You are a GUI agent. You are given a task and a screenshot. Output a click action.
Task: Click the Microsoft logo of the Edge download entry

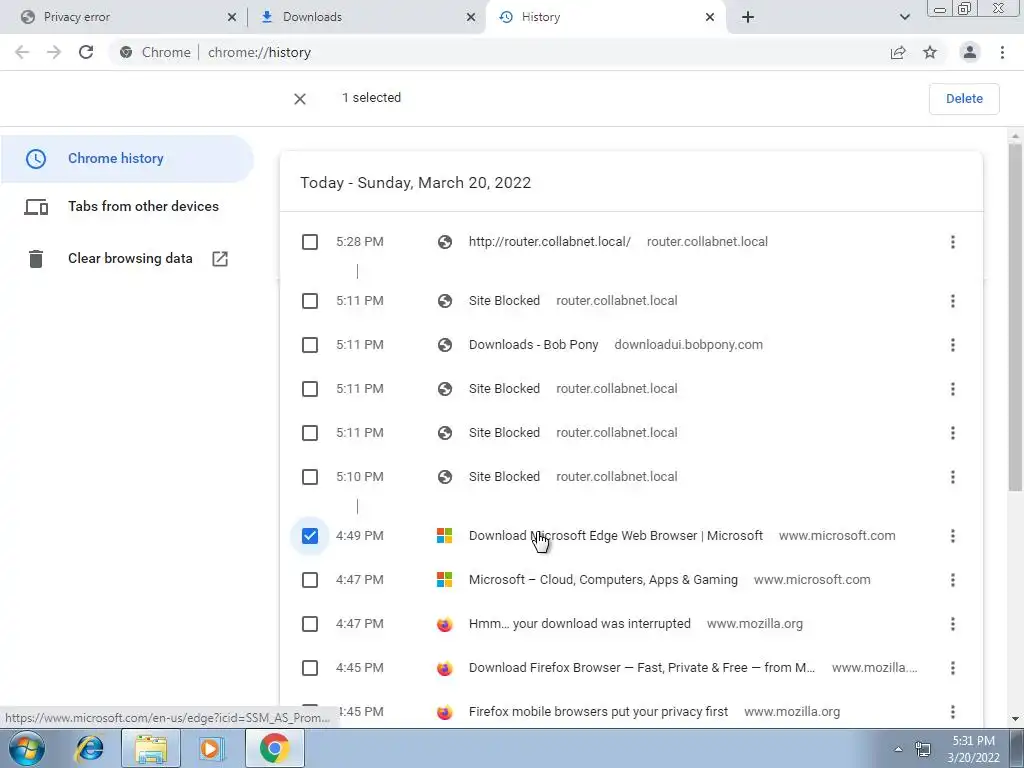(x=444, y=536)
